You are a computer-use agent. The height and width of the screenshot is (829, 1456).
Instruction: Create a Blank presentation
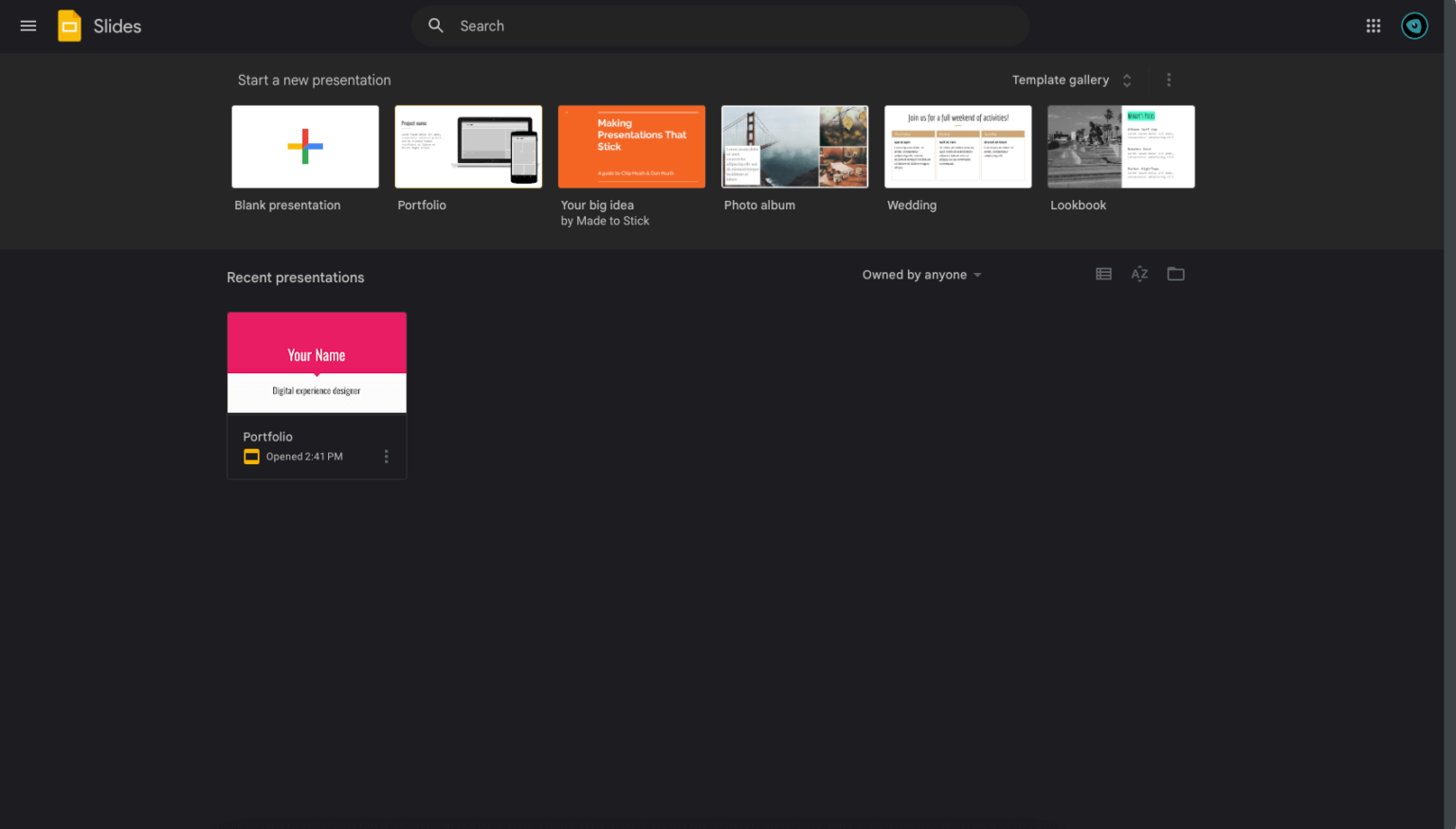coord(305,147)
